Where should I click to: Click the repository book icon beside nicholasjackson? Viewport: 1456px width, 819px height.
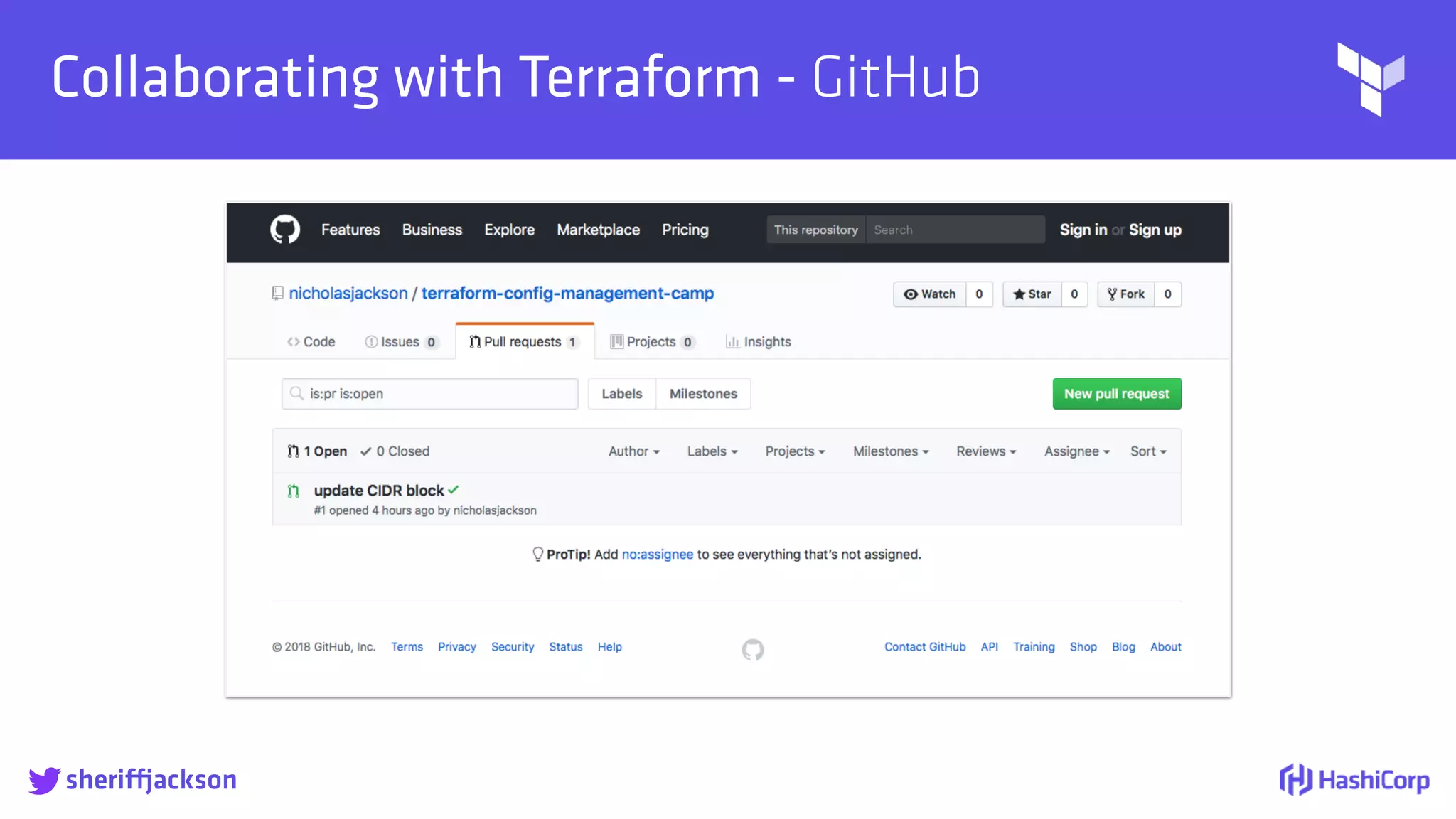(278, 293)
